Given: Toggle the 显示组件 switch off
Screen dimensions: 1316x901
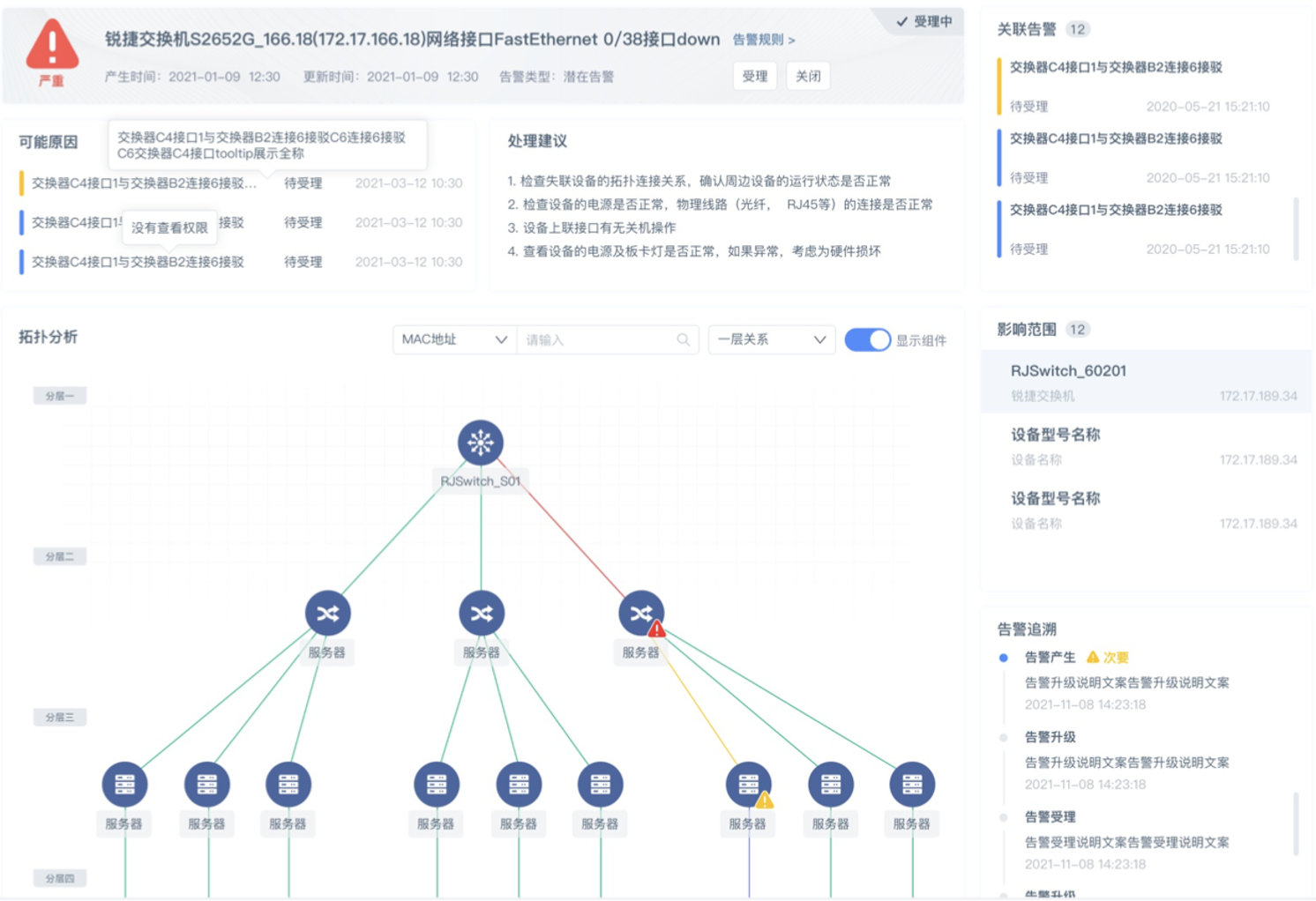Looking at the screenshot, I should tap(867, 339).
